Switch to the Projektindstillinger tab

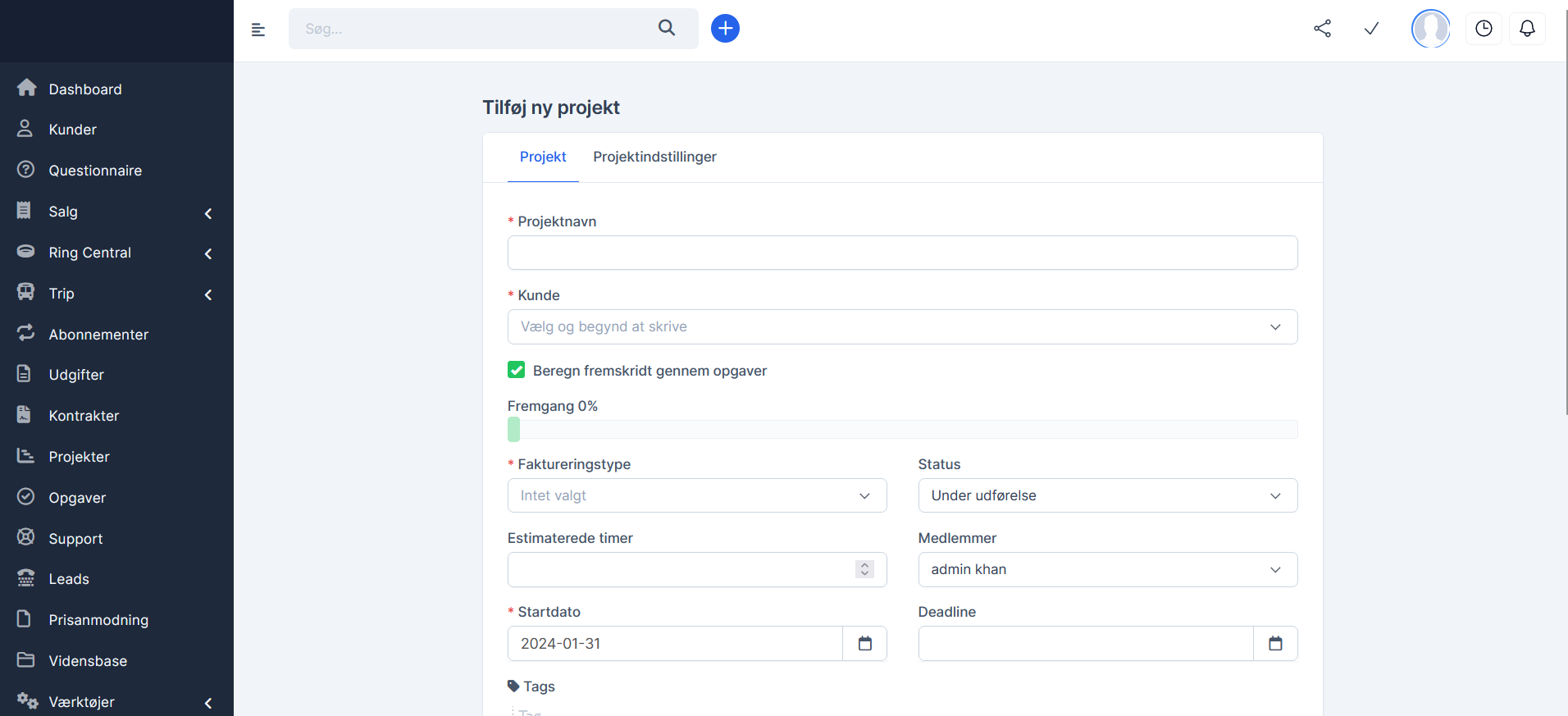coord(654,157)
